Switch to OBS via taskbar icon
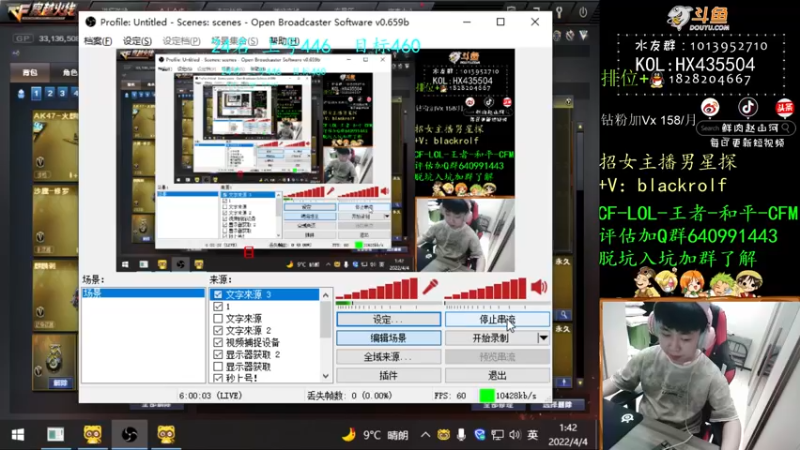The height and width of the screenshot is (450, 800). click(x=130, y=434)
